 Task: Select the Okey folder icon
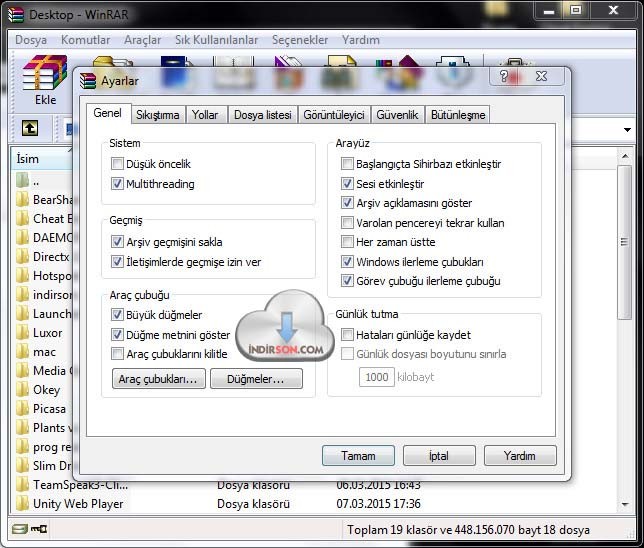click(x=22, y=389)
